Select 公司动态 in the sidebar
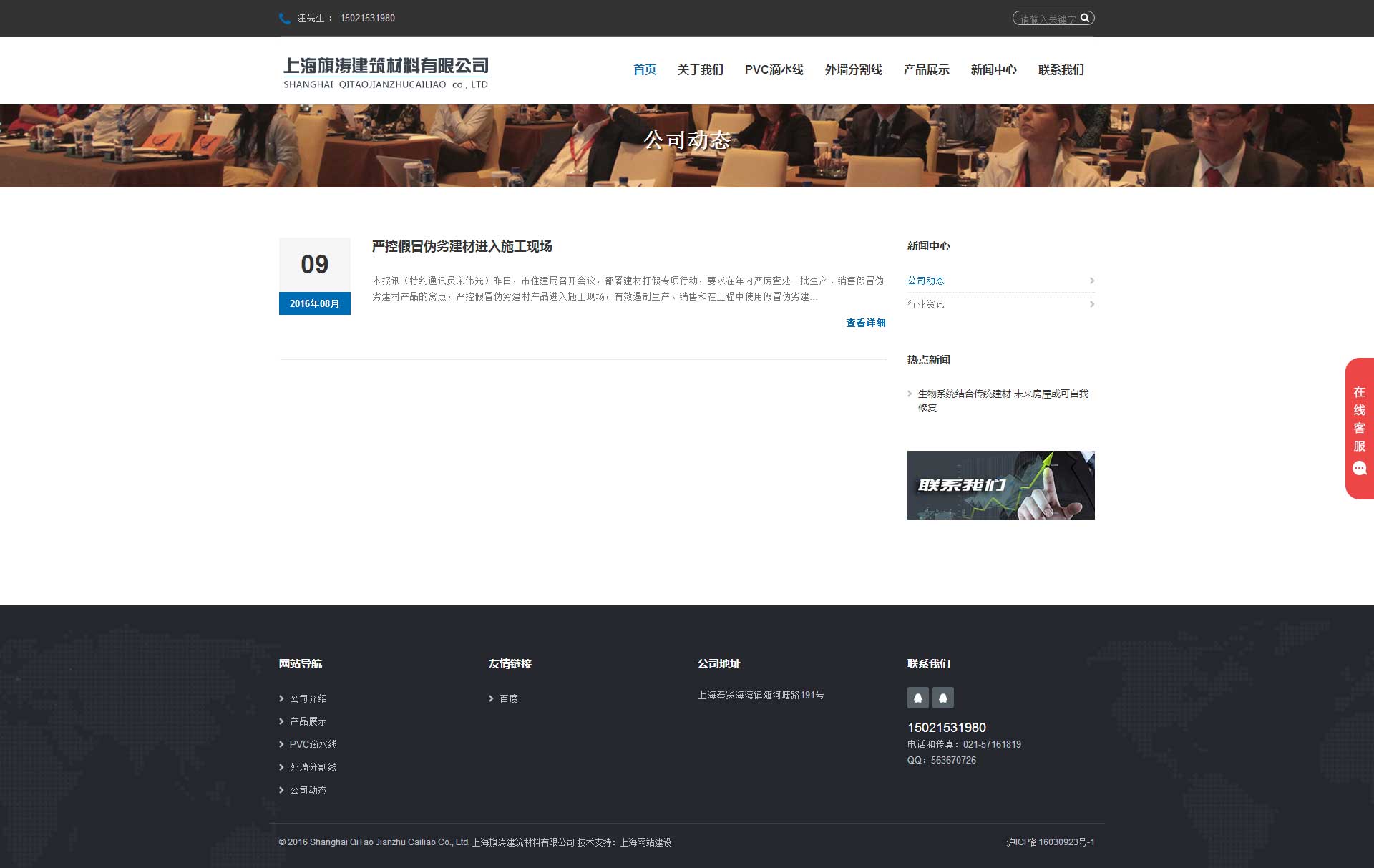 [x=926, y=281]
